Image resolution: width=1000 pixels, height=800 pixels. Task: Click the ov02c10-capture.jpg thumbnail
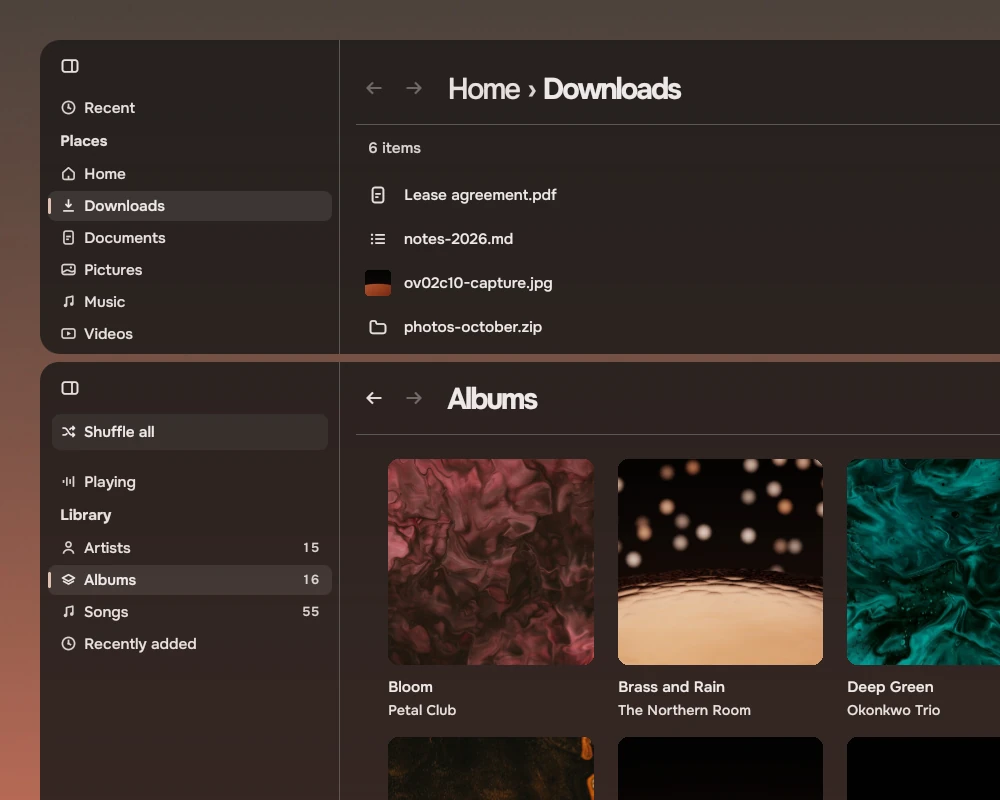pyautogui.click(x=378, y=283)
